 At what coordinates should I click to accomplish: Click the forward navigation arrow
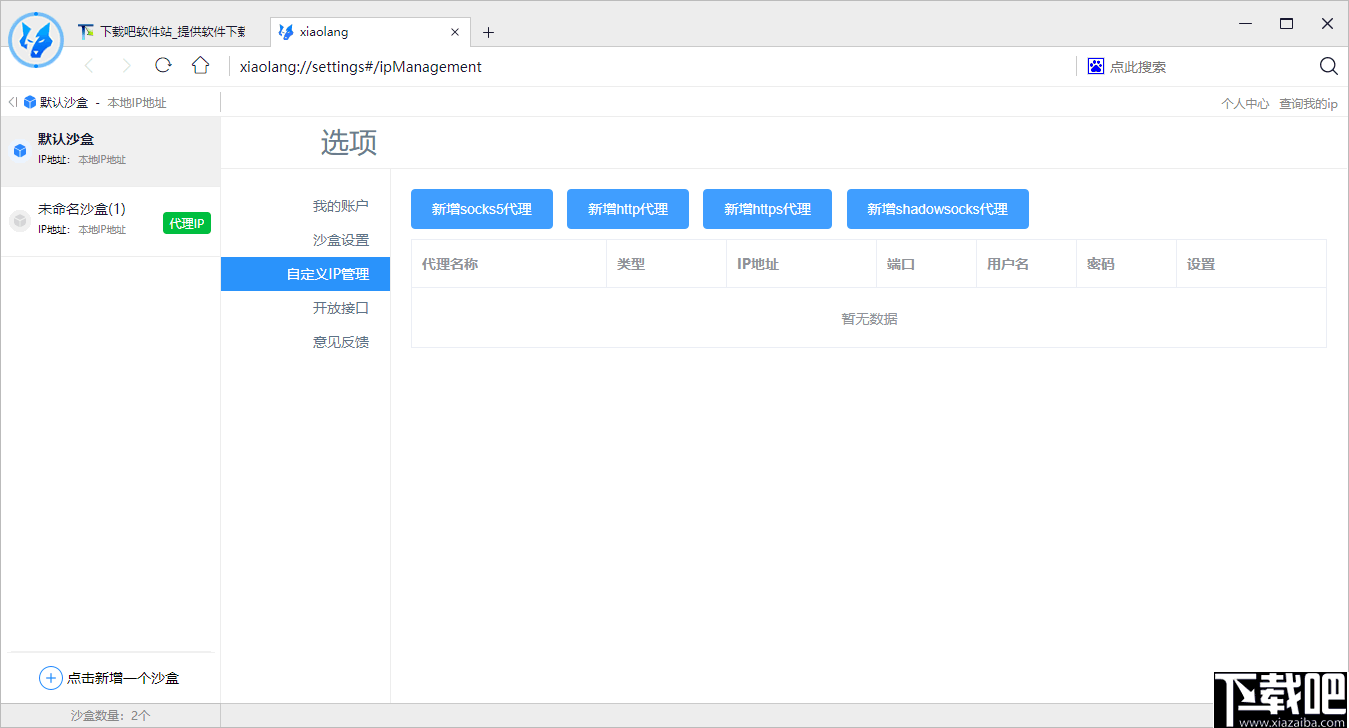126,64
